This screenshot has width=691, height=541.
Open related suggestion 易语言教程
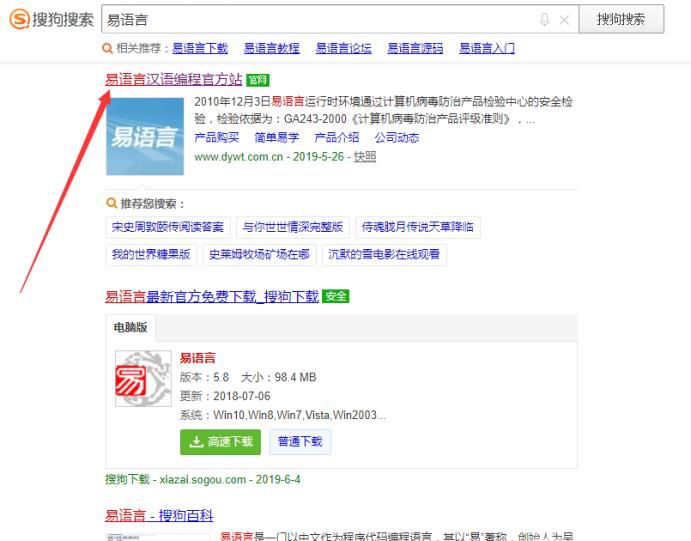pos(271,48)
